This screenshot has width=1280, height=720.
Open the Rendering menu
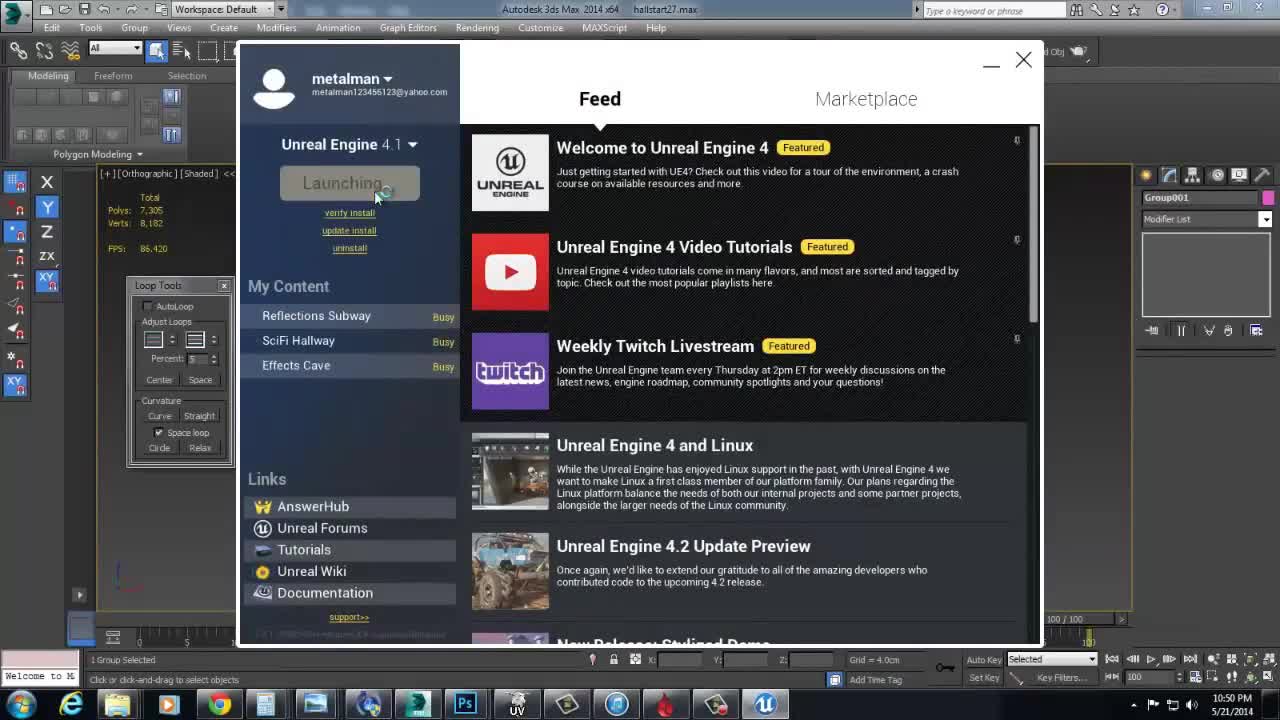pyautogui.click(x=477, y=28)
